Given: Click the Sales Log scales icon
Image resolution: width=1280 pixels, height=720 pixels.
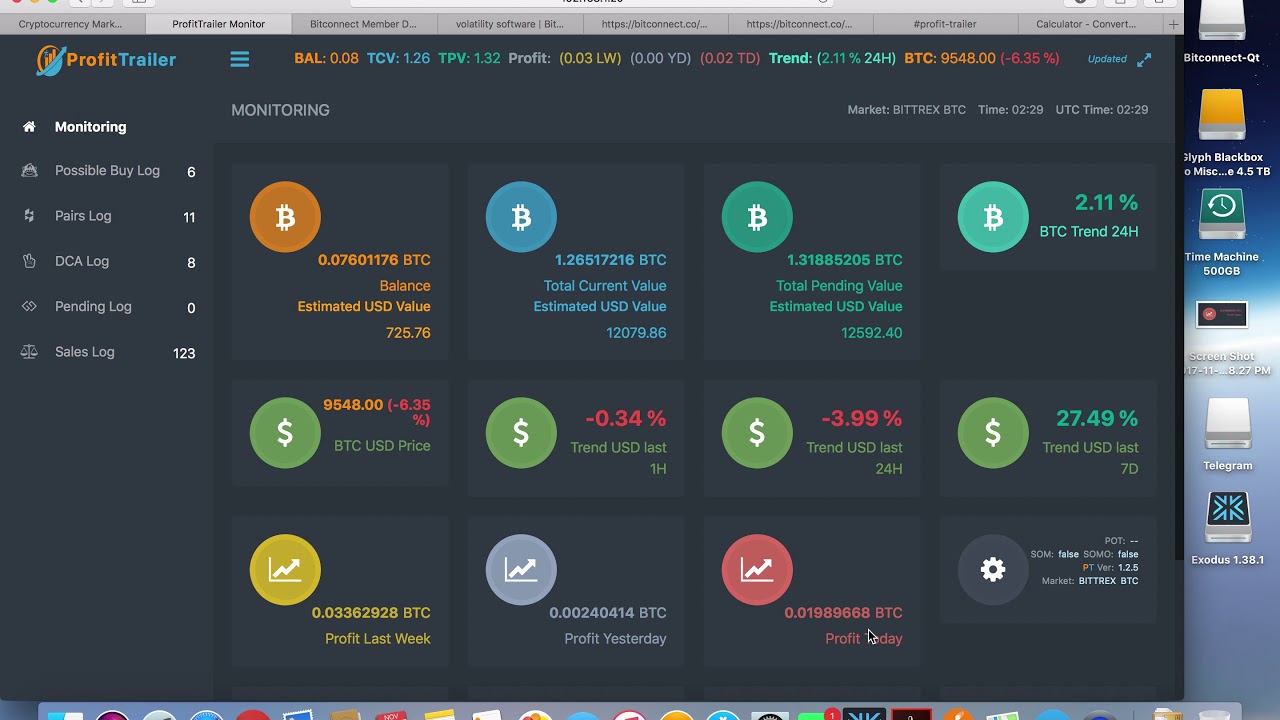Looking at the screenshot, I should tap(29, 352).
